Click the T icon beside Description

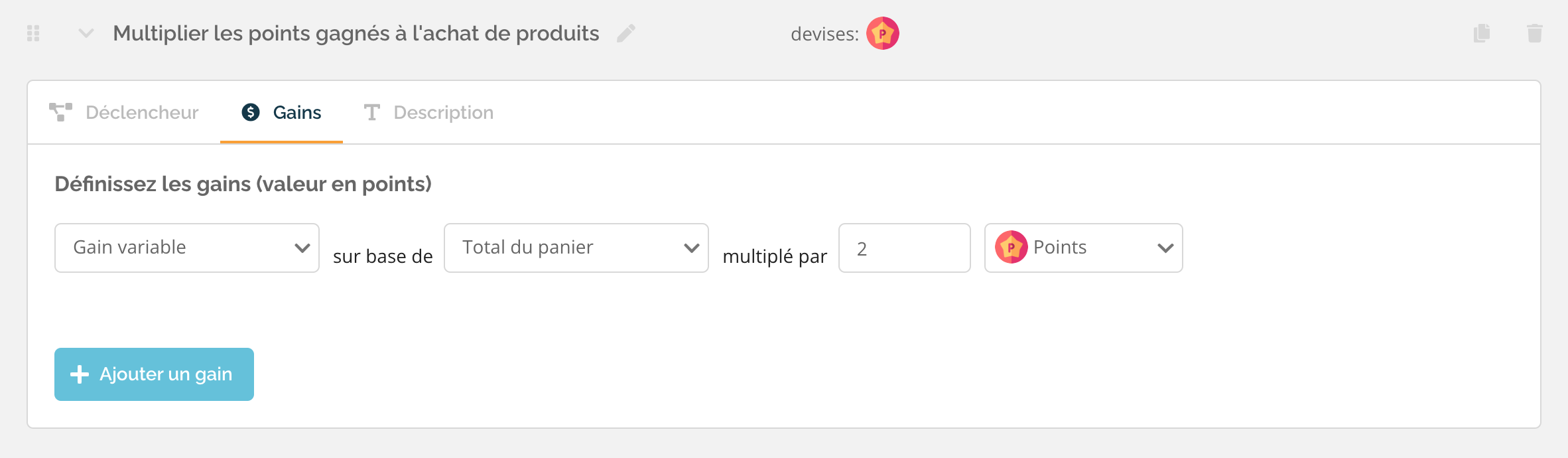coord(371,112)
